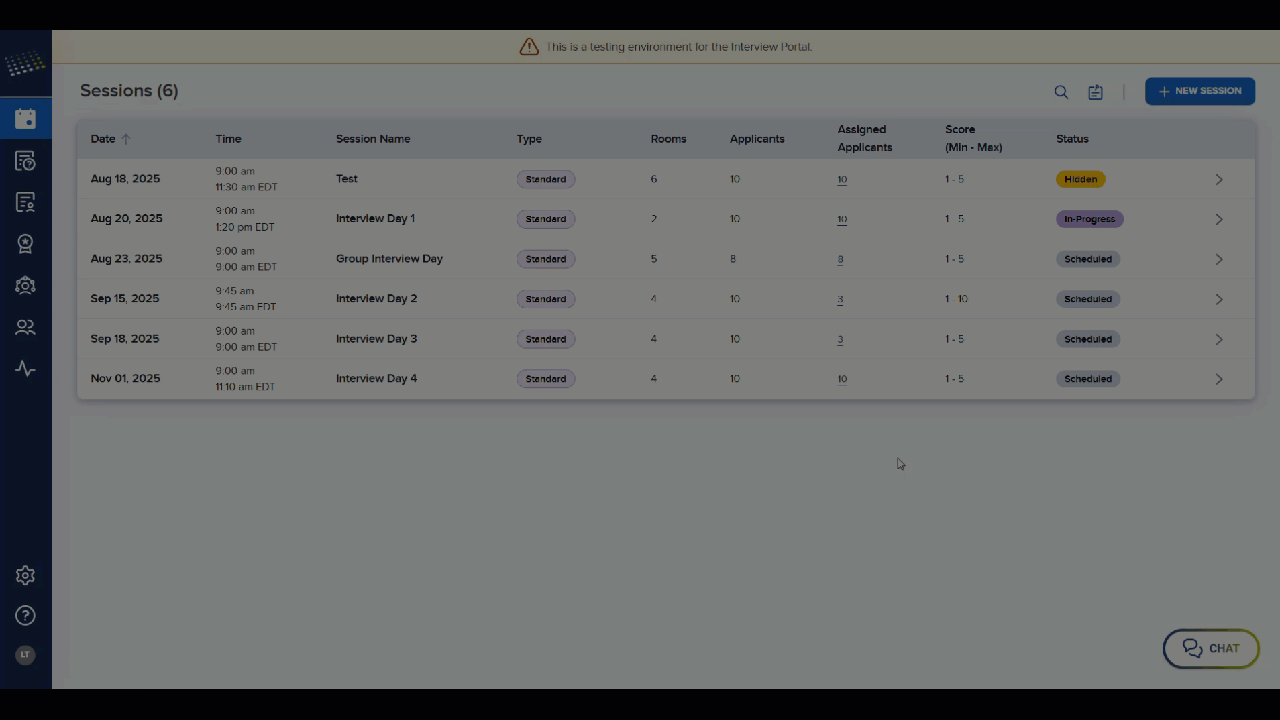Image resolution: width=1280 pixels, height=720 pixels.
Task: Open the LT user avatar
Action: click(25, 655)
